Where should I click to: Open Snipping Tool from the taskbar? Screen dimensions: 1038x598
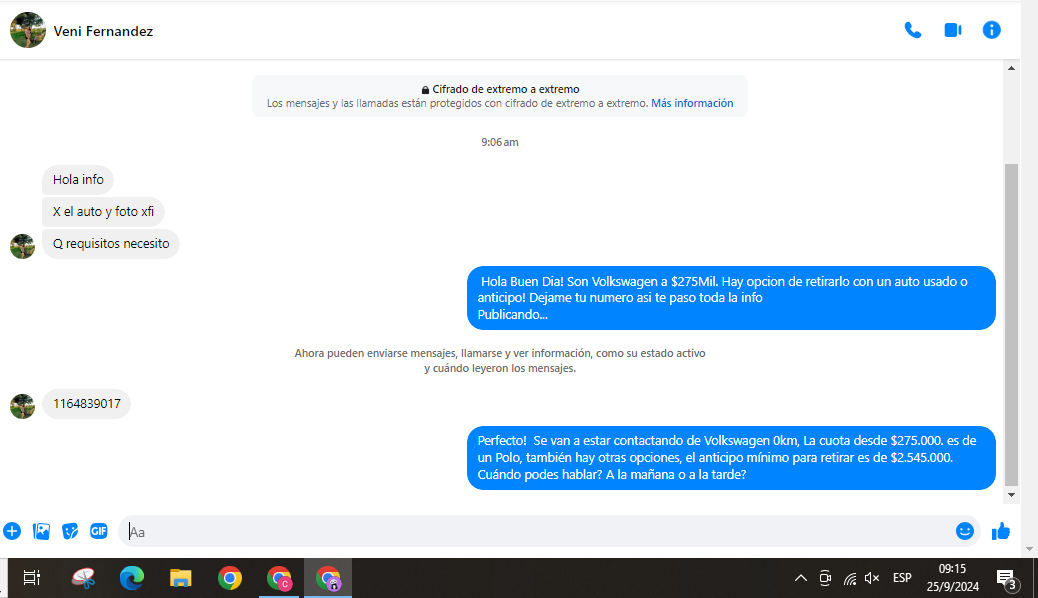pos(83,578)
